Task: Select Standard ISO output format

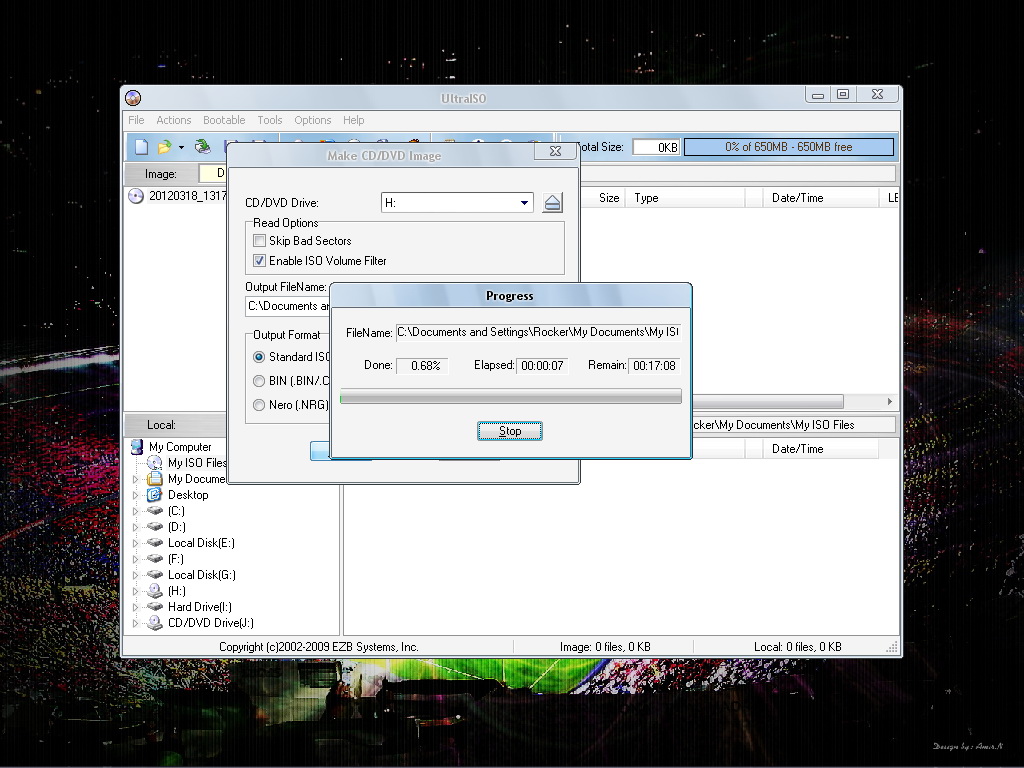Action: click(259, 357)
